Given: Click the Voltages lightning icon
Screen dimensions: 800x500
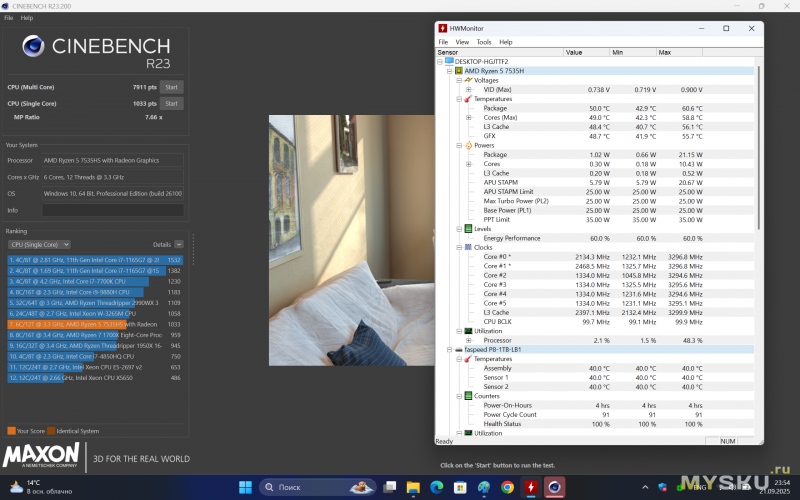Looking at the screenshot, I should tap(468, 80).
